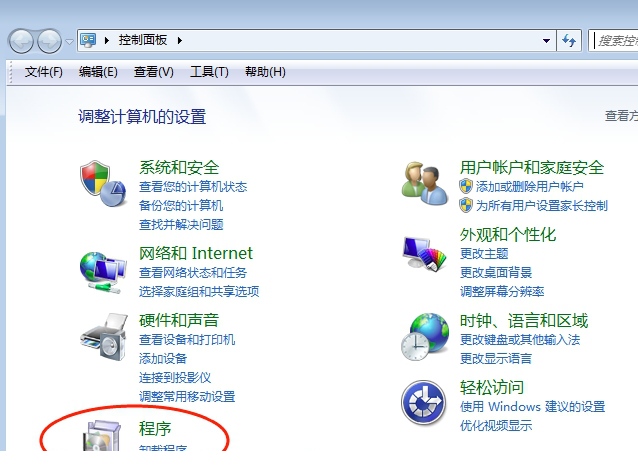Click the search control panel input box

(613, 40)
